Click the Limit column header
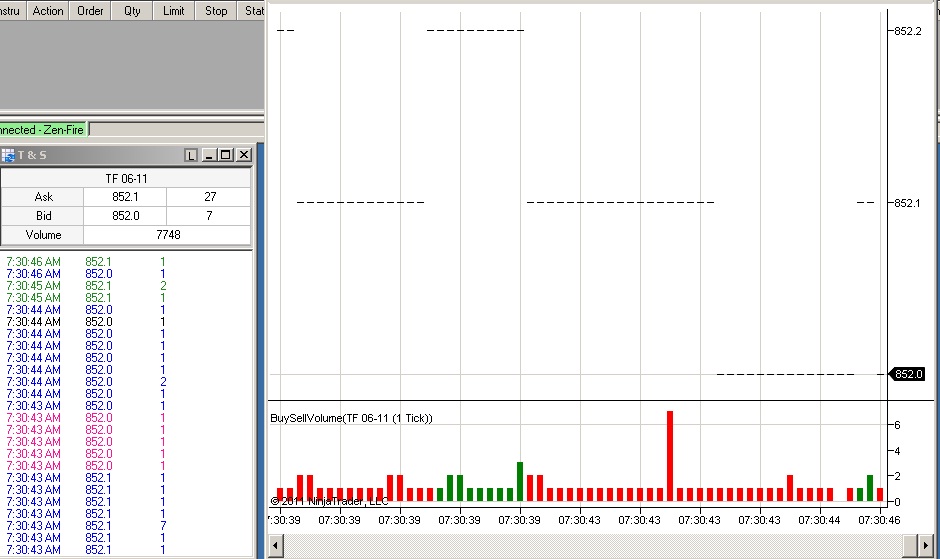 (x=174, y=11)
